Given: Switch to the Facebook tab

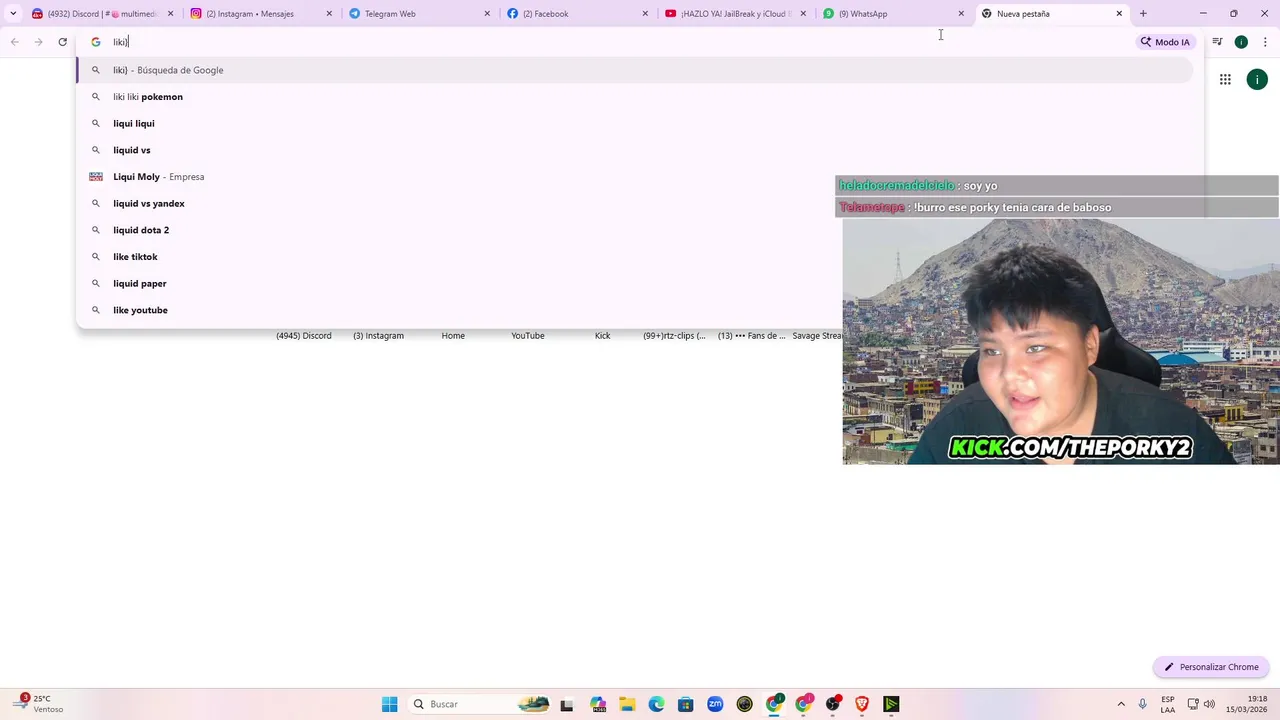Looking at the screenshot, I should point(577,14).
